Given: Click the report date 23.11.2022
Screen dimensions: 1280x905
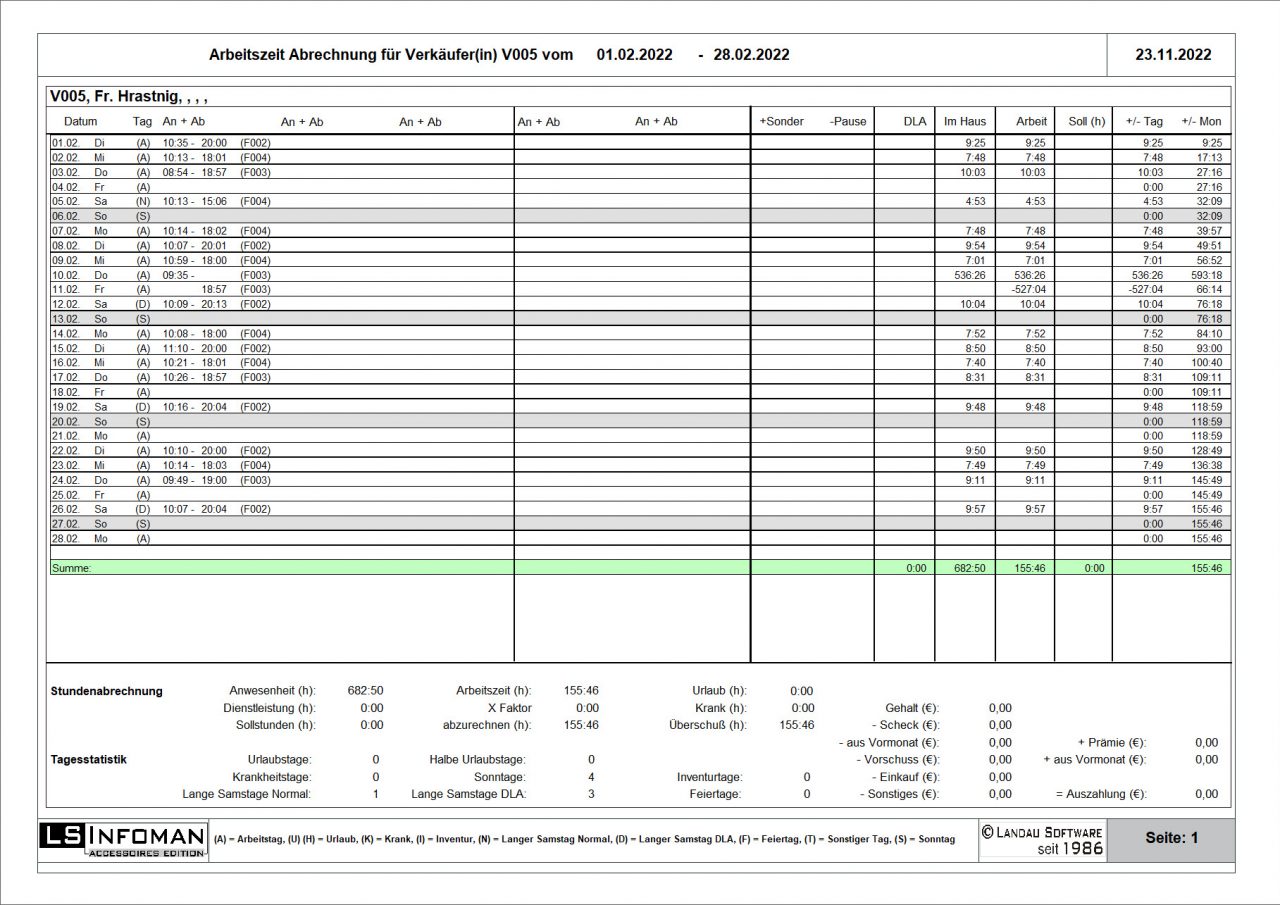Looking at the screenshot, I should [x=1172, y=55].
